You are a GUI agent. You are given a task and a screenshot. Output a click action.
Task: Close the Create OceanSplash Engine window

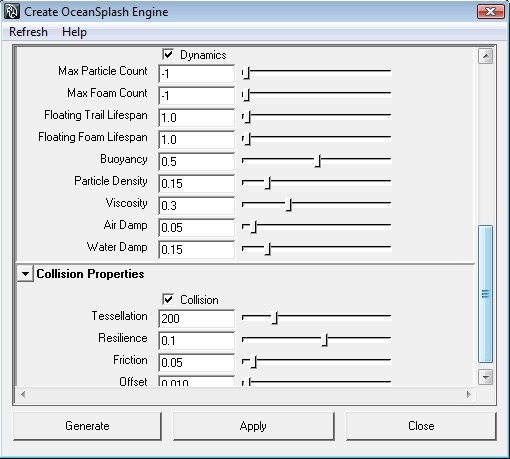(491, 12)
